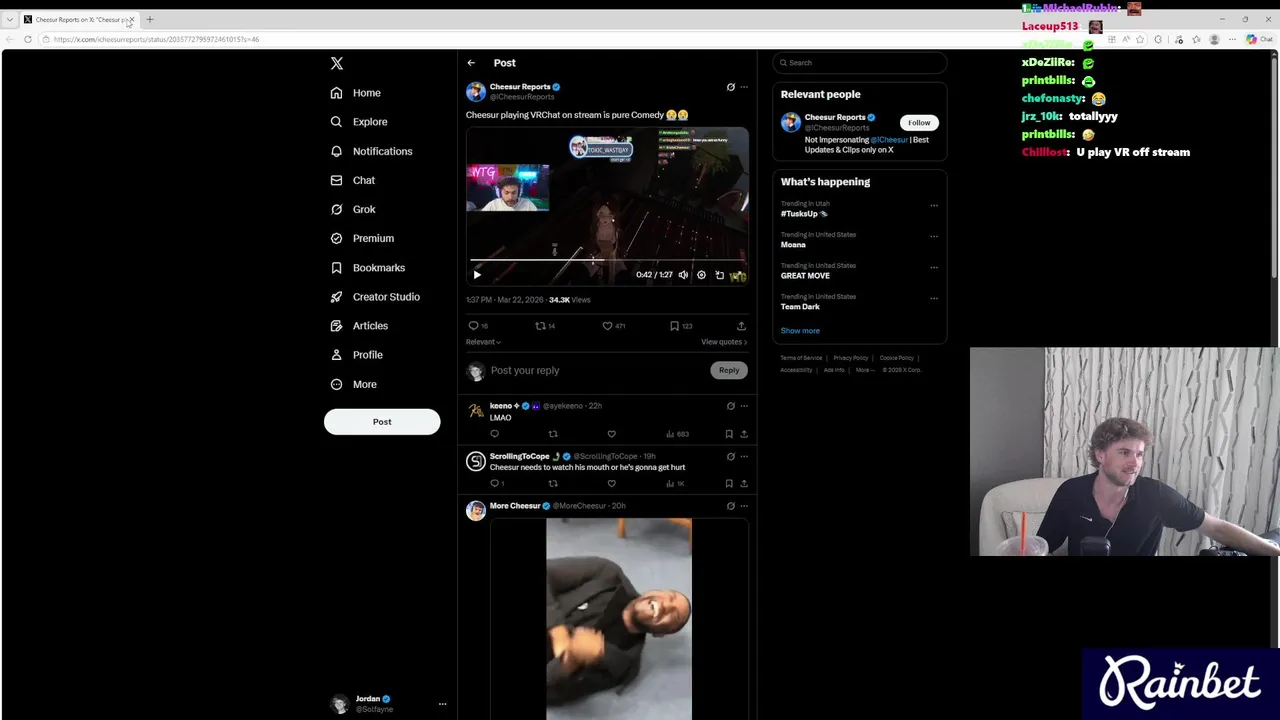Seek on the video progress bar
This screenshot has height=720, width=1280.
(607, 260)
